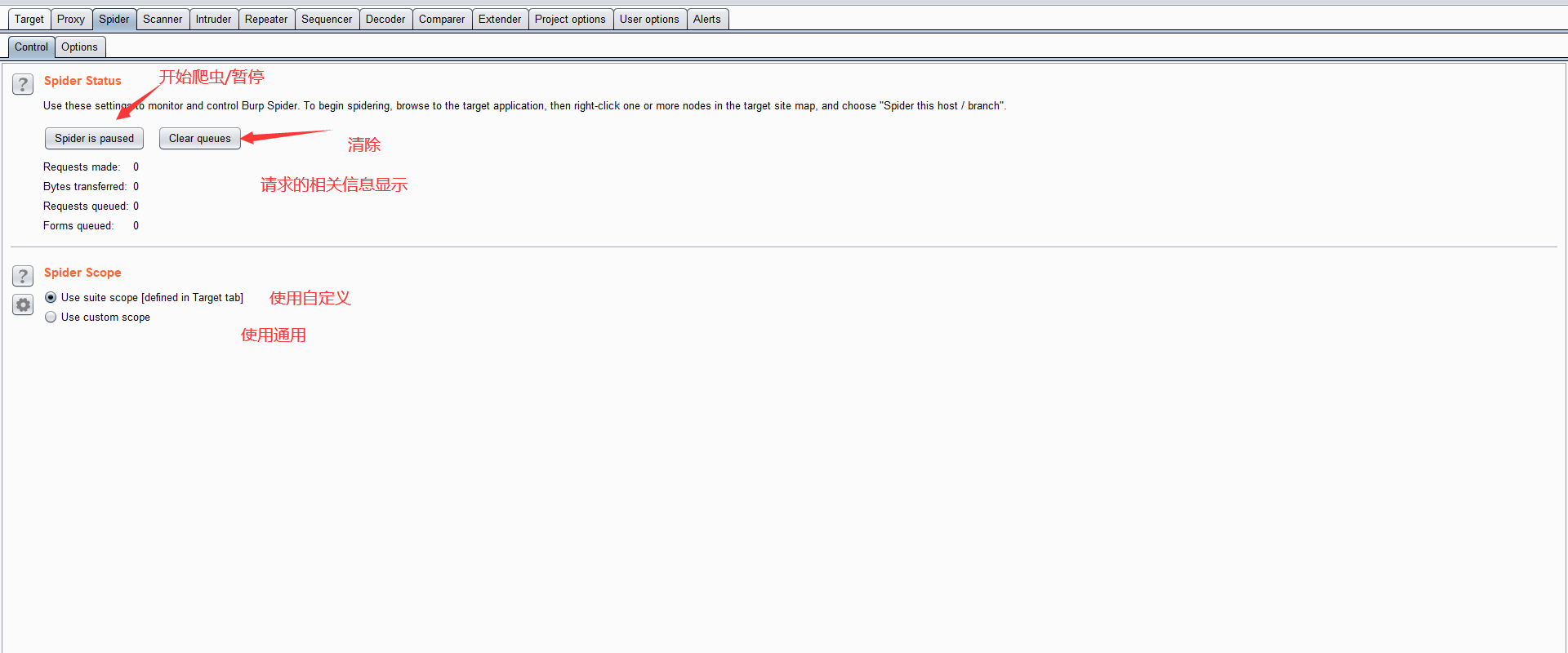Open Spider Scope gear settings menu
This screenshot has height=653, width=1568.
coord(23,305)
